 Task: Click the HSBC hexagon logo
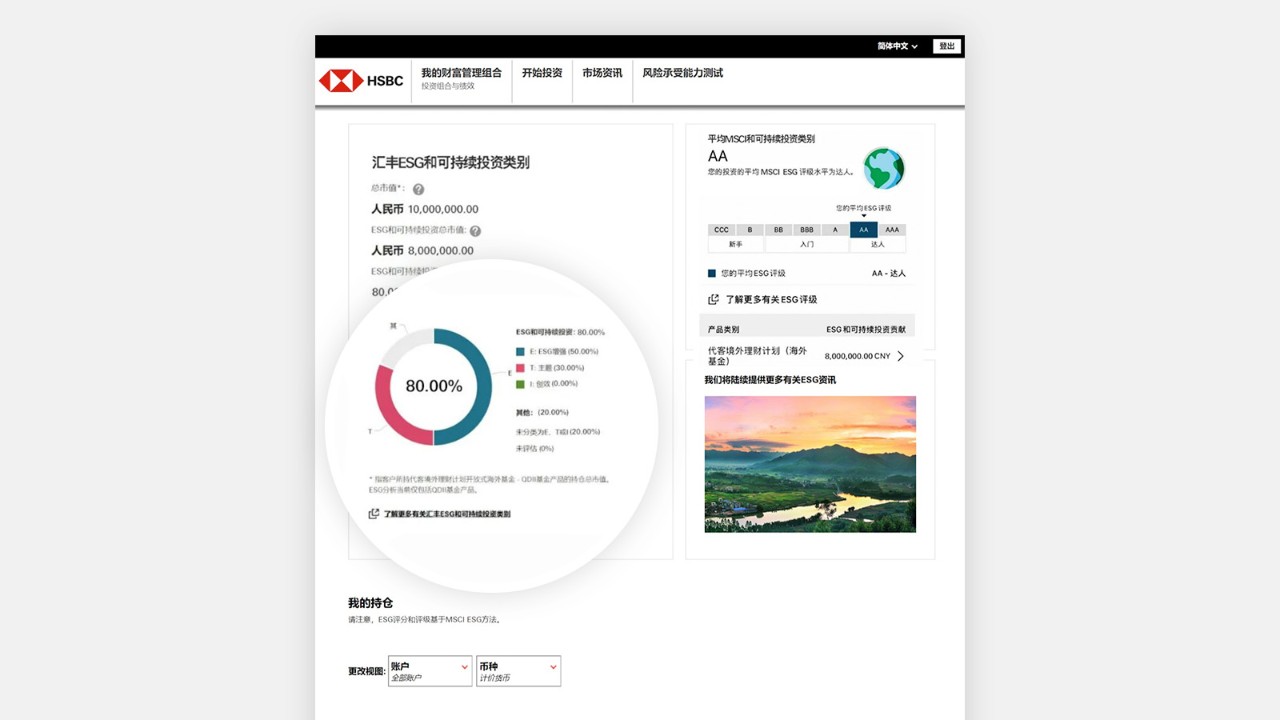[x=341, y=81]
